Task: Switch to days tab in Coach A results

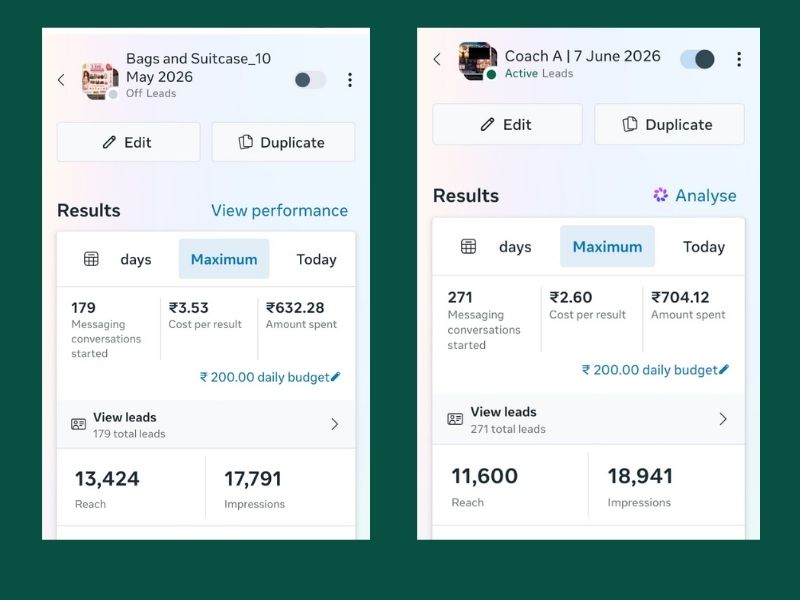Action: [x=515, y=247]
